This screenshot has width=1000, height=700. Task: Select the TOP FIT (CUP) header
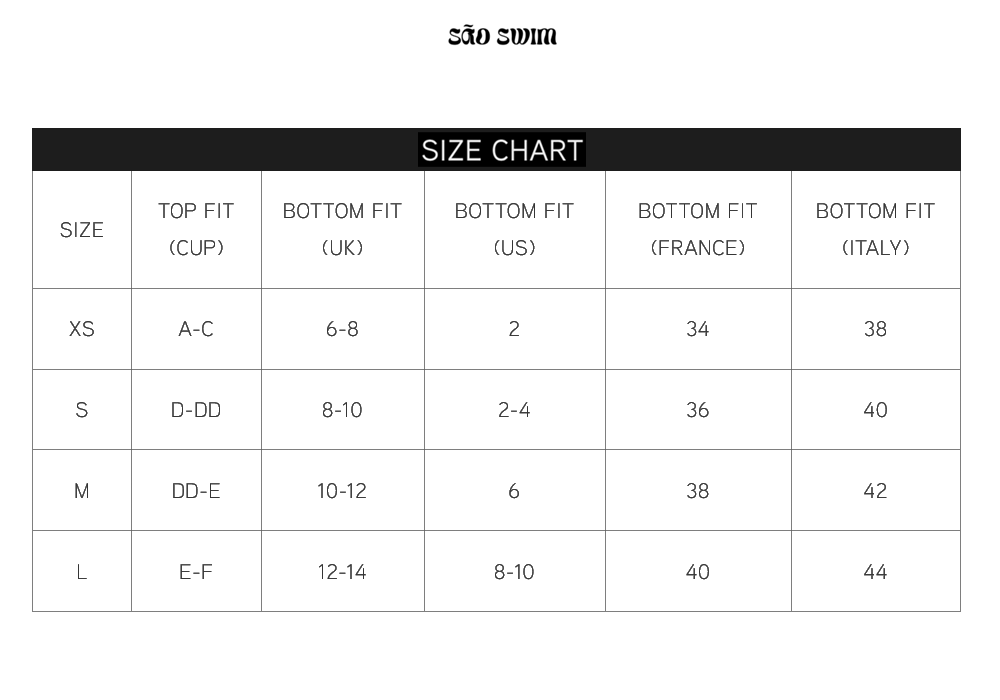pyautogui.click(x=196, y=230)
